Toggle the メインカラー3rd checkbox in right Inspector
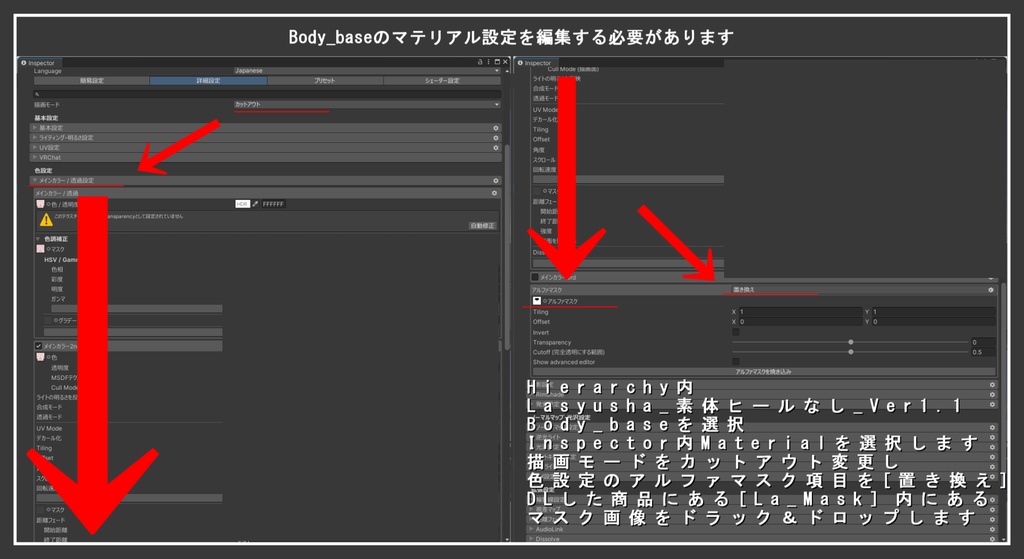 [x=535, y=278]
